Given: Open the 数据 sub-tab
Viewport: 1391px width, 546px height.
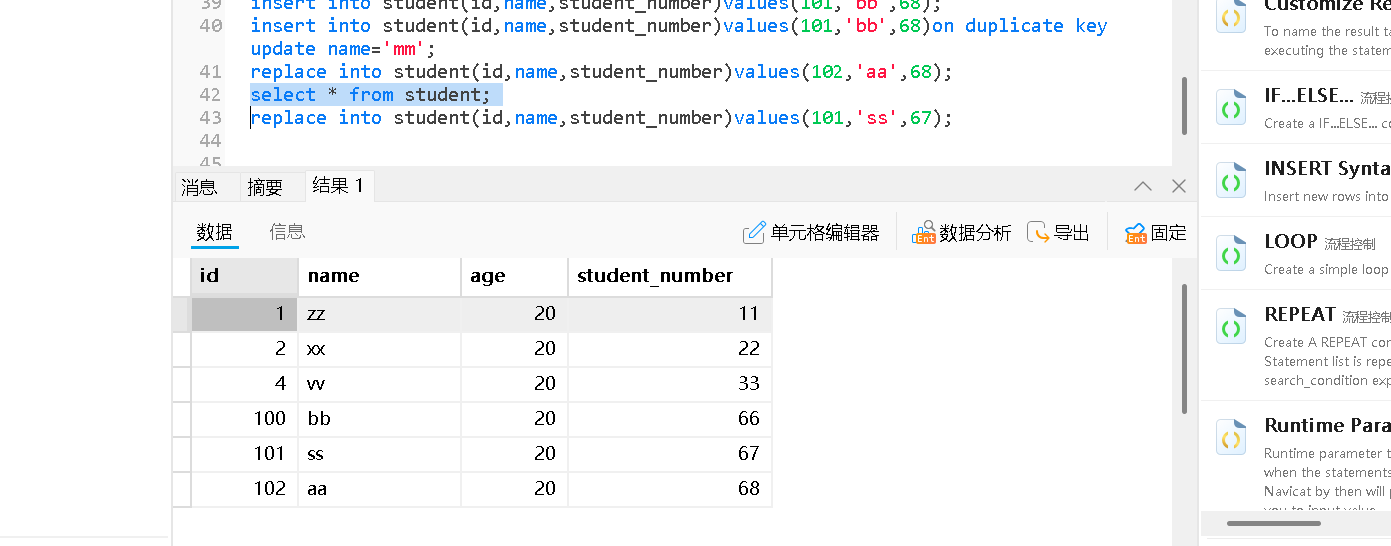Looking at the screenshot, I should [214, 232].
